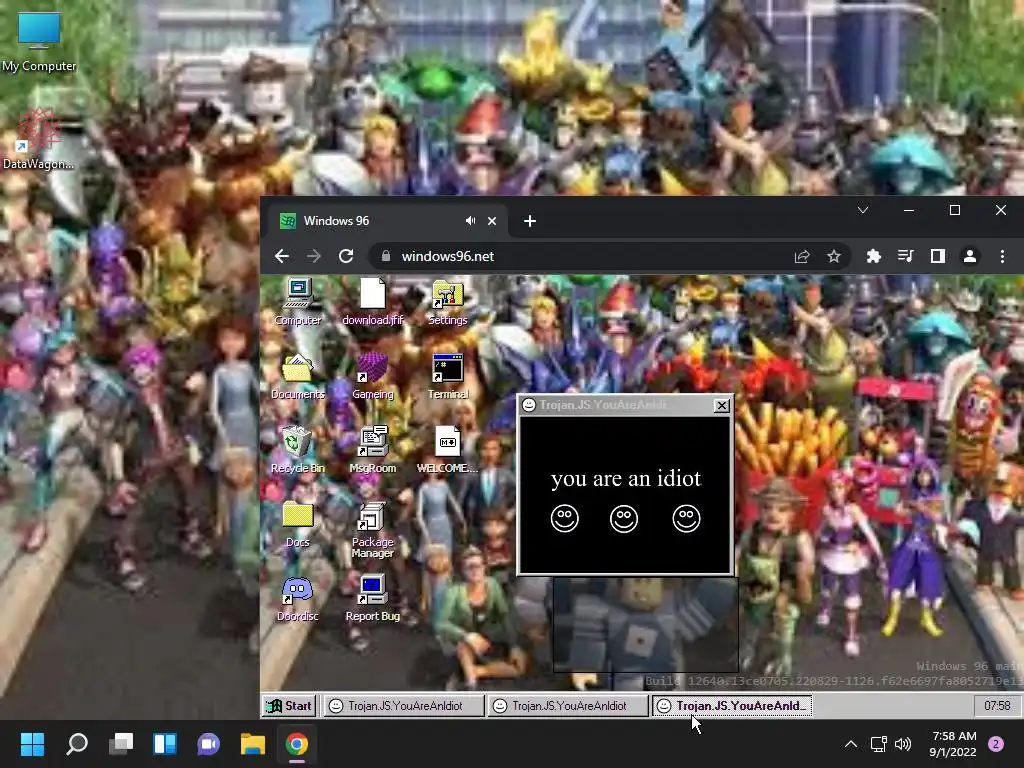Image resolution: width=1024 pixels, height=768 pixels.
Task: Show hidden system tray icons
Action: click(x=850, y=744)
